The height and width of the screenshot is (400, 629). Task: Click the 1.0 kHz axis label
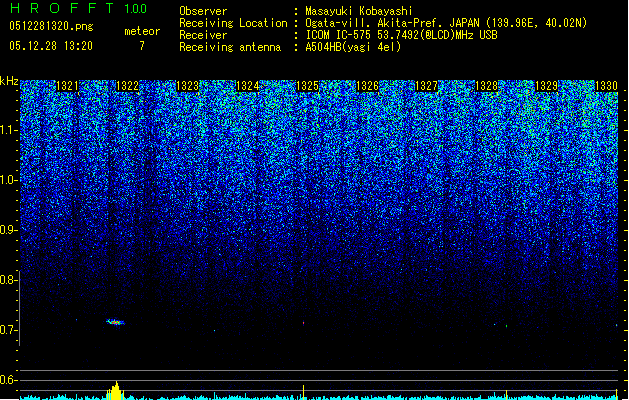9,180
